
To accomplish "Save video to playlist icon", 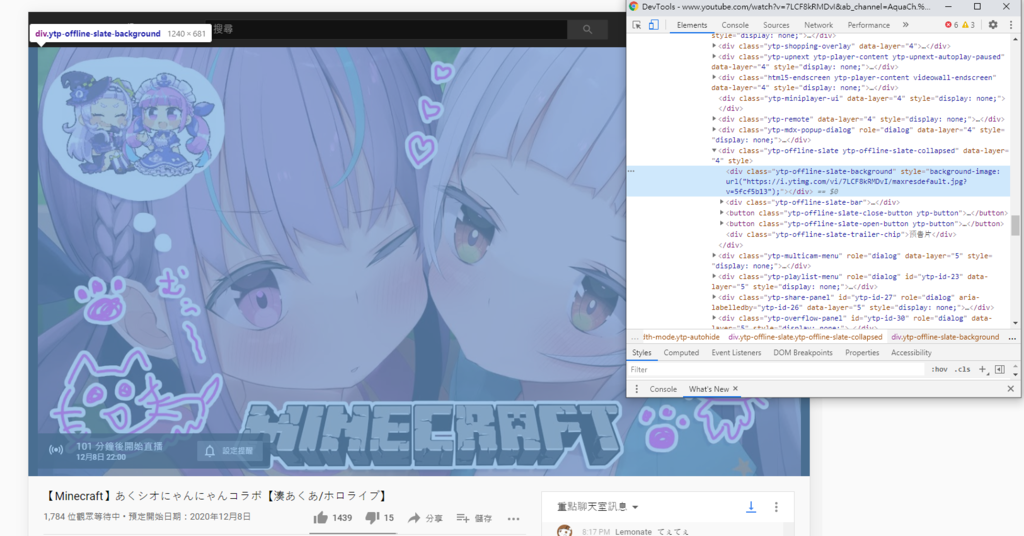I will point(463,518).
